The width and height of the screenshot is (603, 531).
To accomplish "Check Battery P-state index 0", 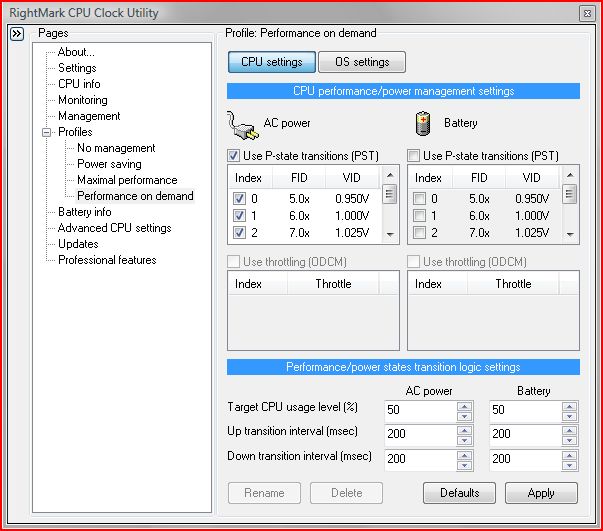I will pyautogui.click(x=419, y=199).
